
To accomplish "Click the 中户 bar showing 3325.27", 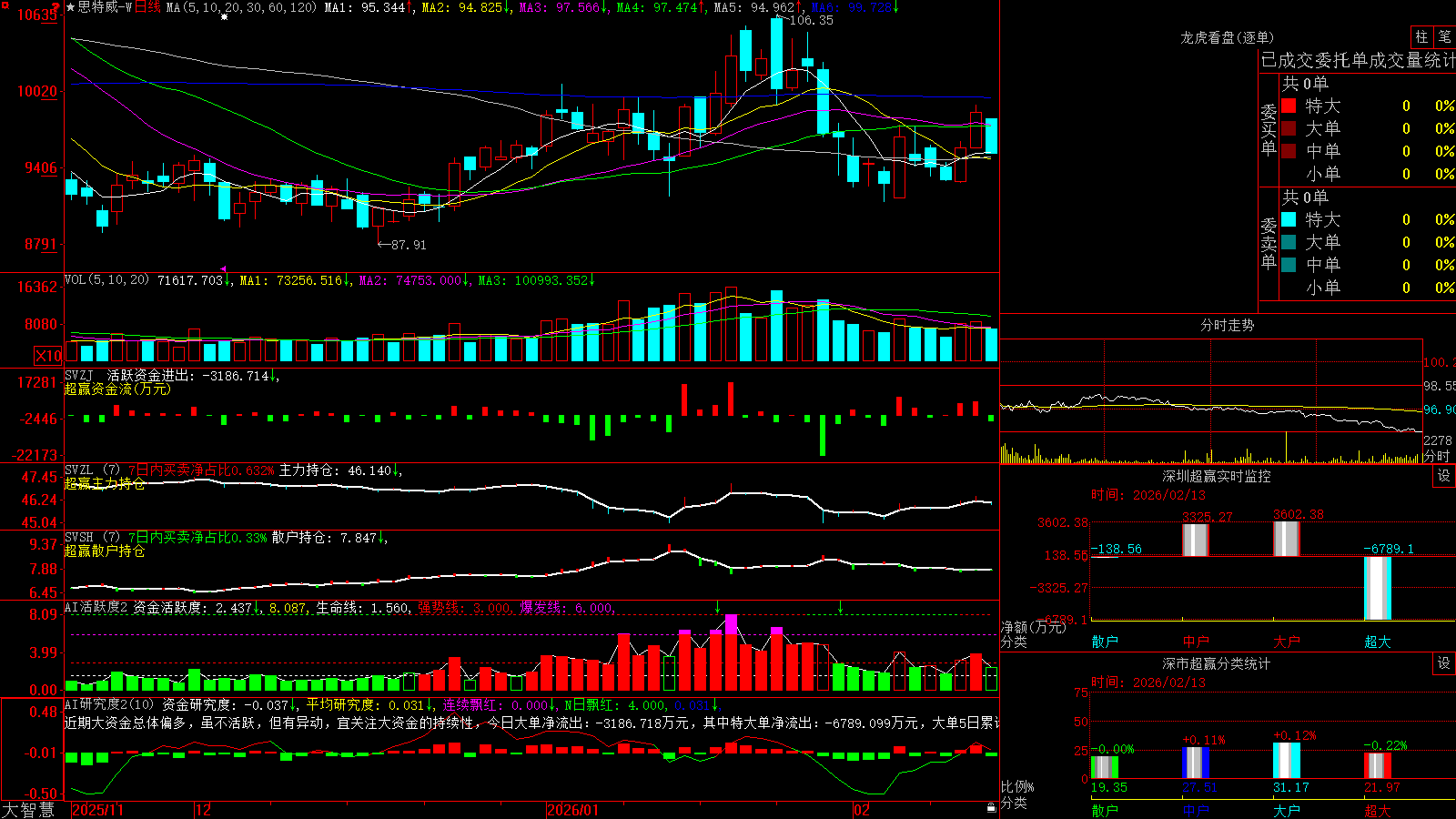I will [x=1196, y=540].
